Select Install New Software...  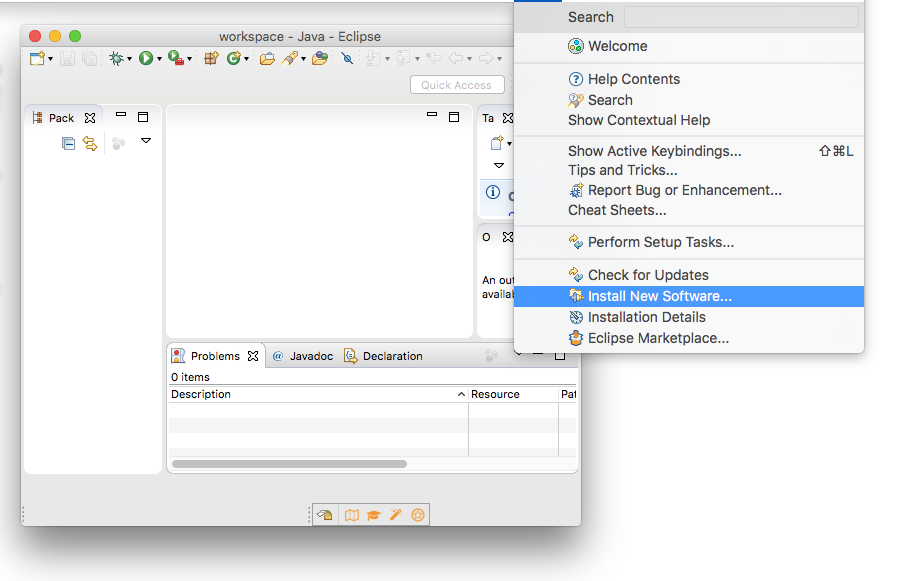coord(689,296)
